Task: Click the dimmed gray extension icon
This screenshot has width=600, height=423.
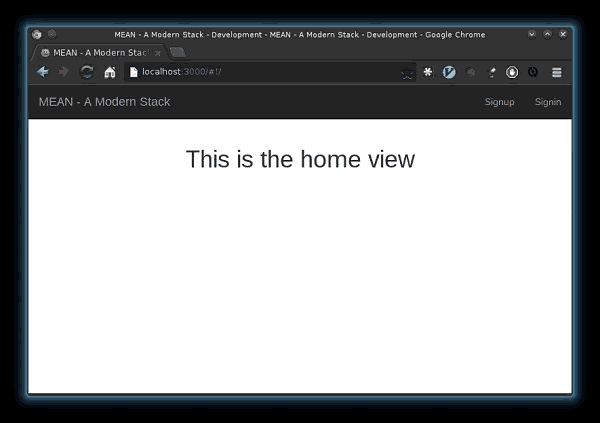Action: click(471, 72)
